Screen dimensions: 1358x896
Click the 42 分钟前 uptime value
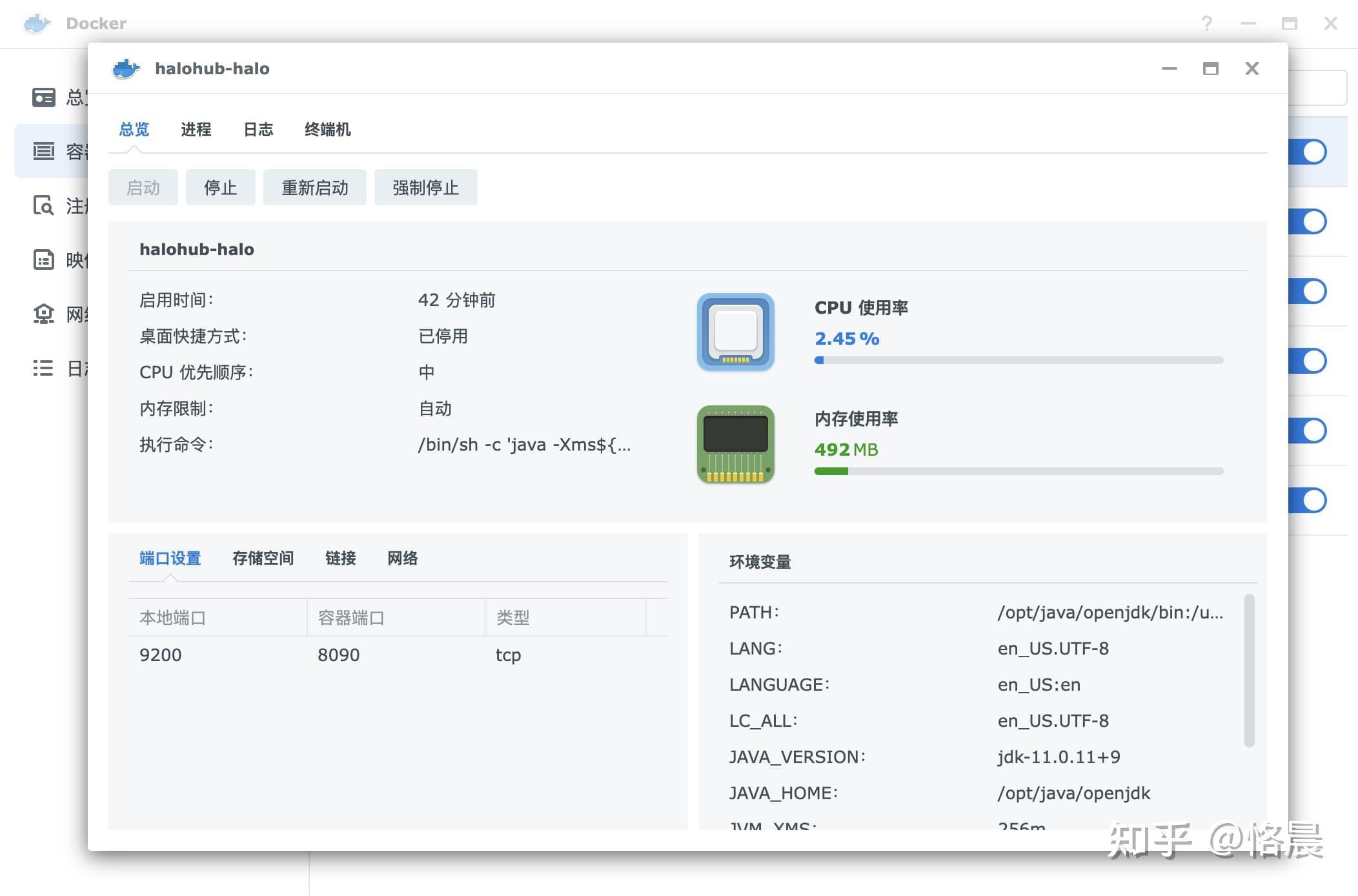(457, 300)
